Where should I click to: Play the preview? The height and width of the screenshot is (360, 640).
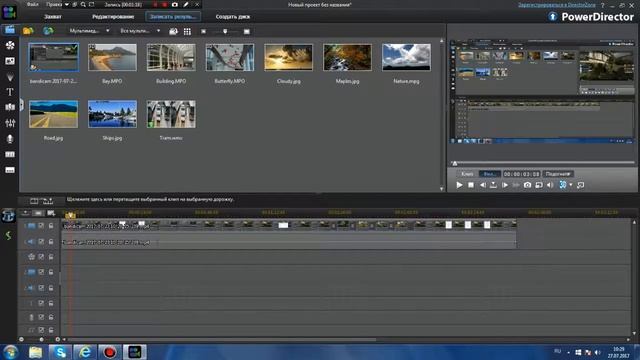tap(459, 185)
